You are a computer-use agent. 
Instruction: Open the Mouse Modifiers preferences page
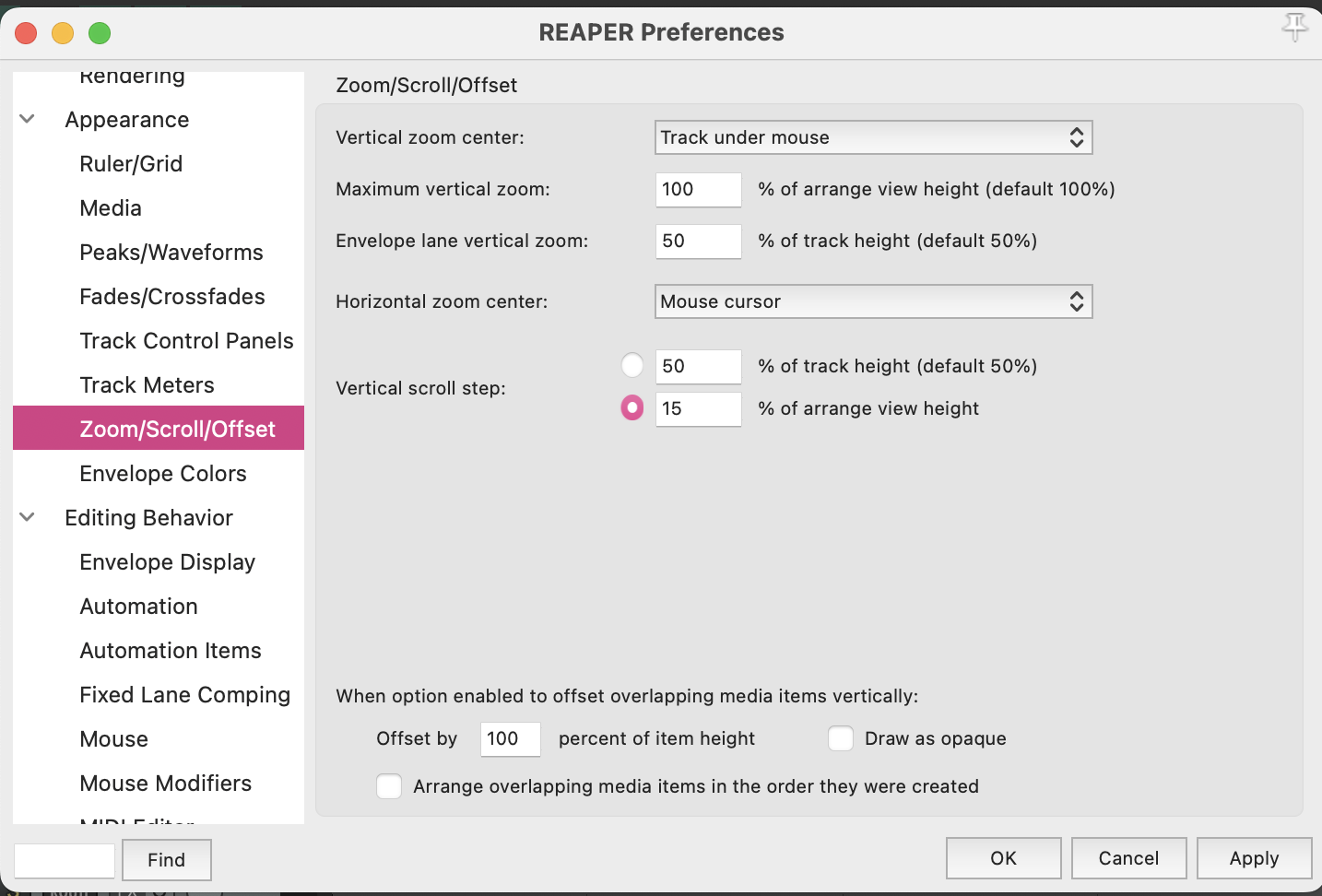pyautogui.click(x=165, y=784)
